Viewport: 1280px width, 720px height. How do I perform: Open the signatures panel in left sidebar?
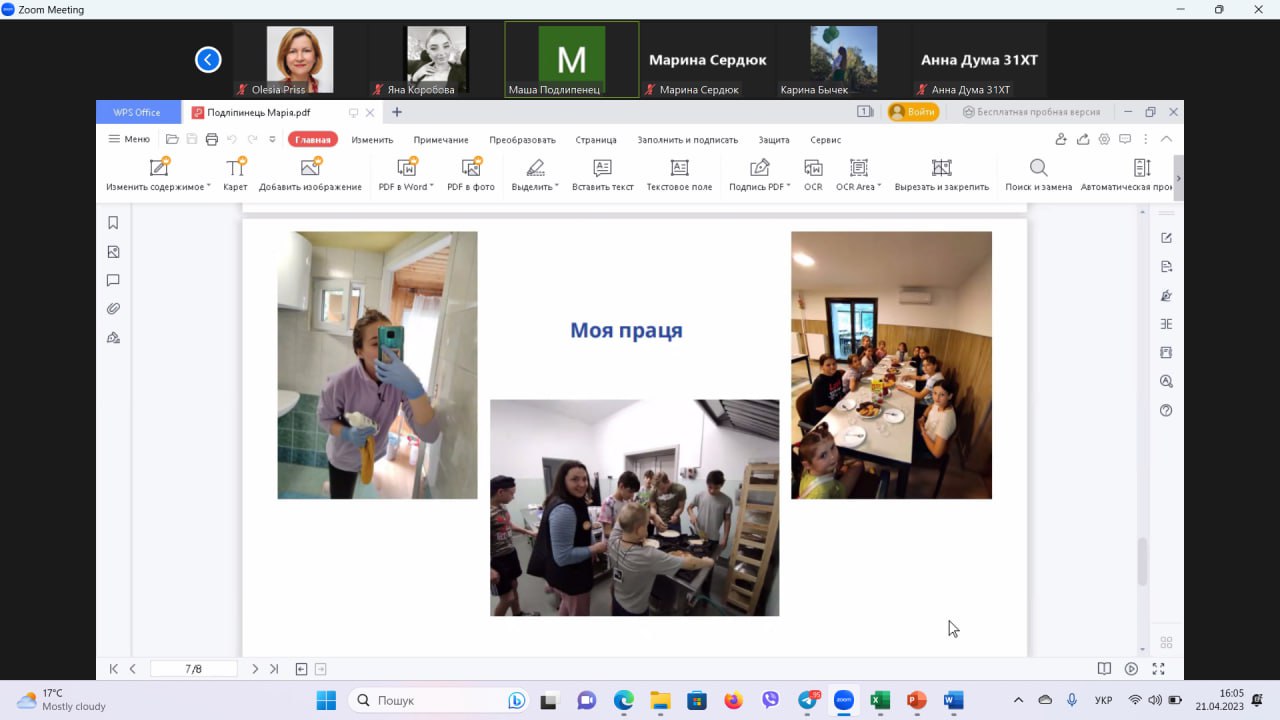coord(113,338)
